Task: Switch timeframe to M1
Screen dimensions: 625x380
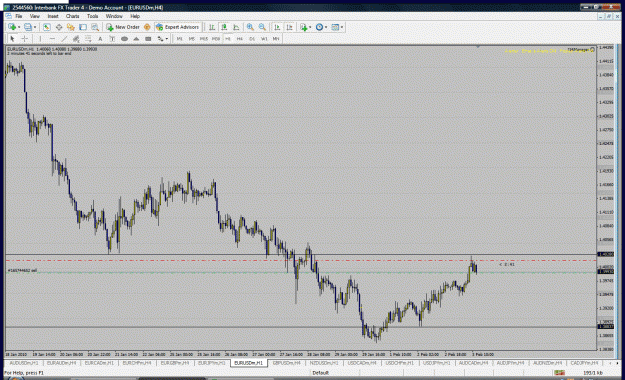Action: [x=179, y=39]
